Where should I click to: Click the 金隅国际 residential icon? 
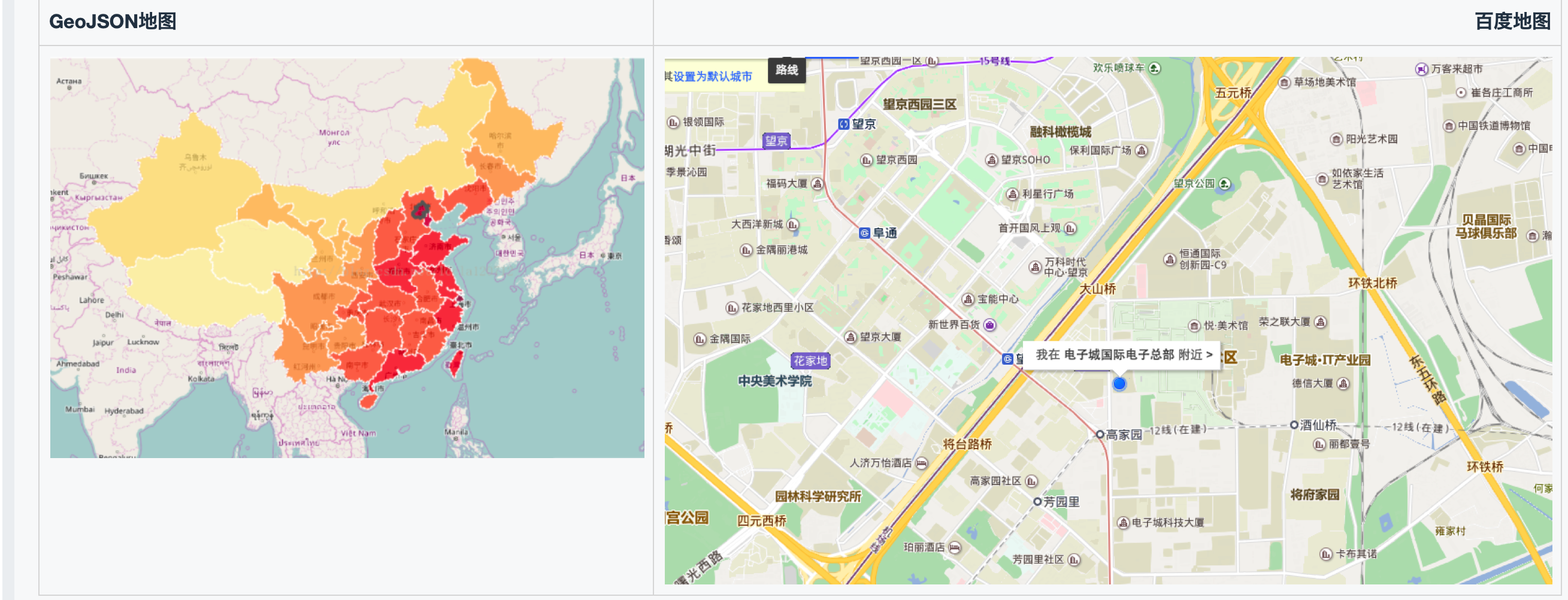pyautogui.click(x=700, y=339)
